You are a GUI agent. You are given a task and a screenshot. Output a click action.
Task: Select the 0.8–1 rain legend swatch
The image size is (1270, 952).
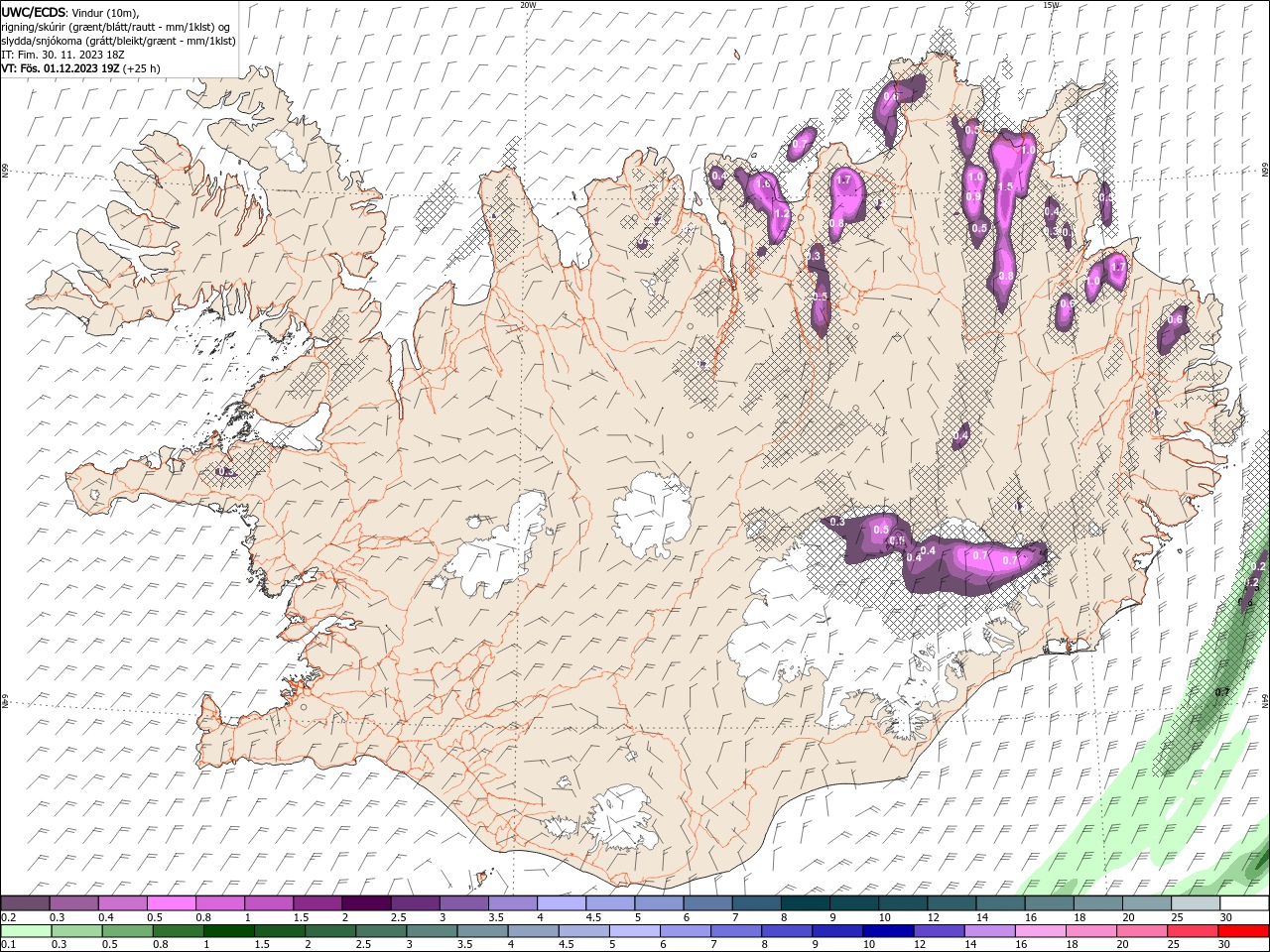tap(179, 931)
